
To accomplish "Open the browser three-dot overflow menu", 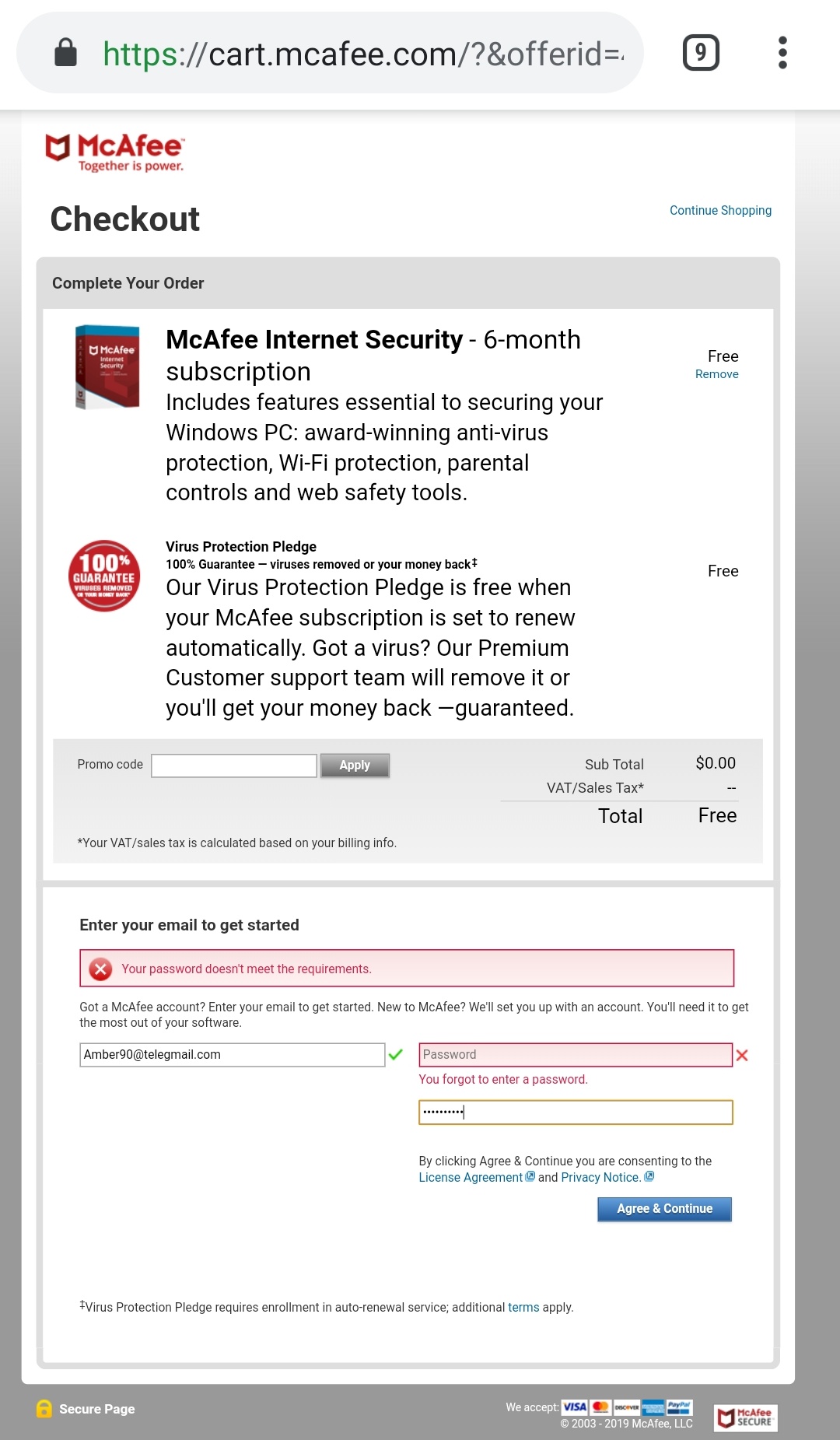I will click(782, 53).
